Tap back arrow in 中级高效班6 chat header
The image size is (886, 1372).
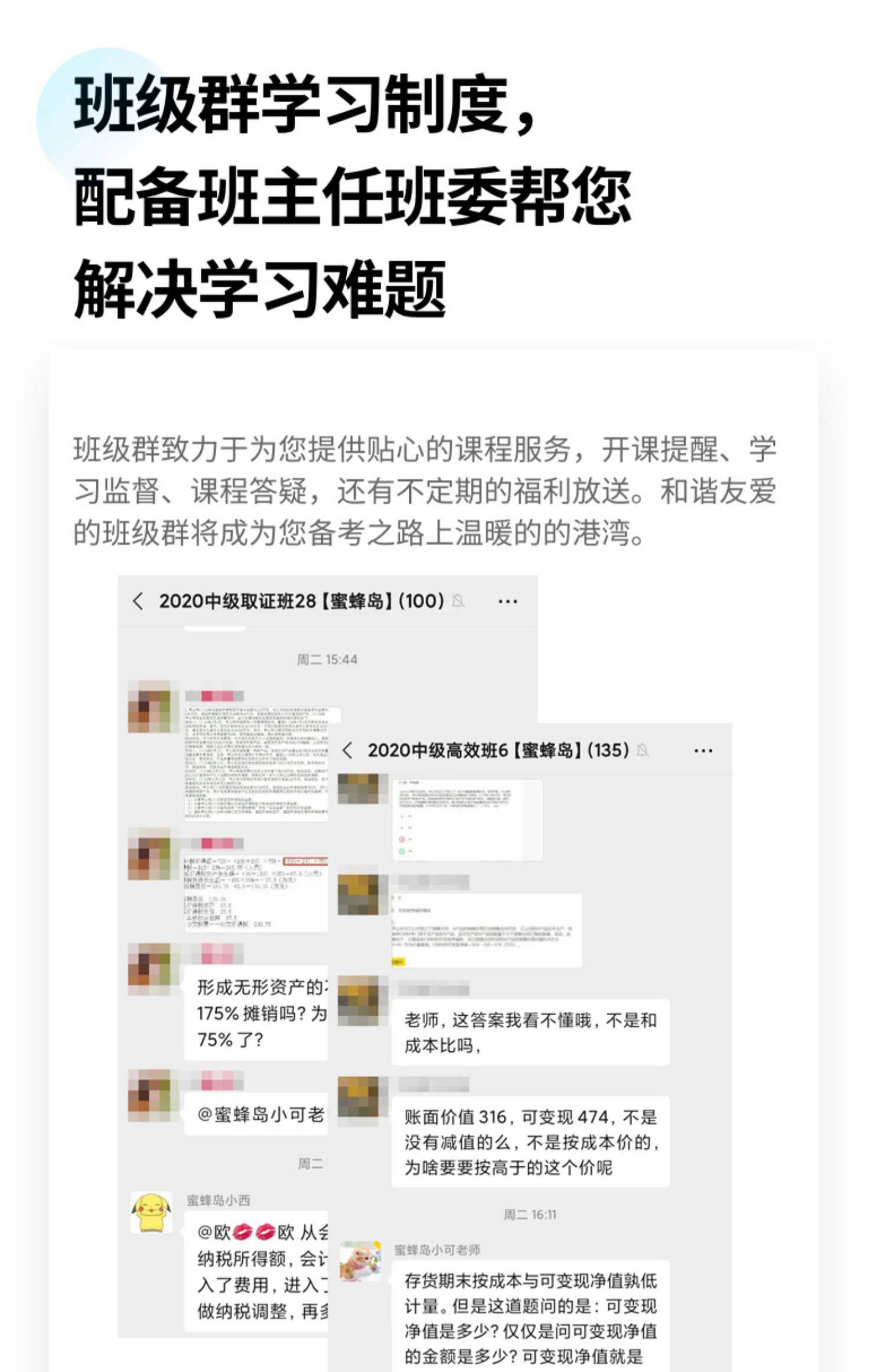347,750
